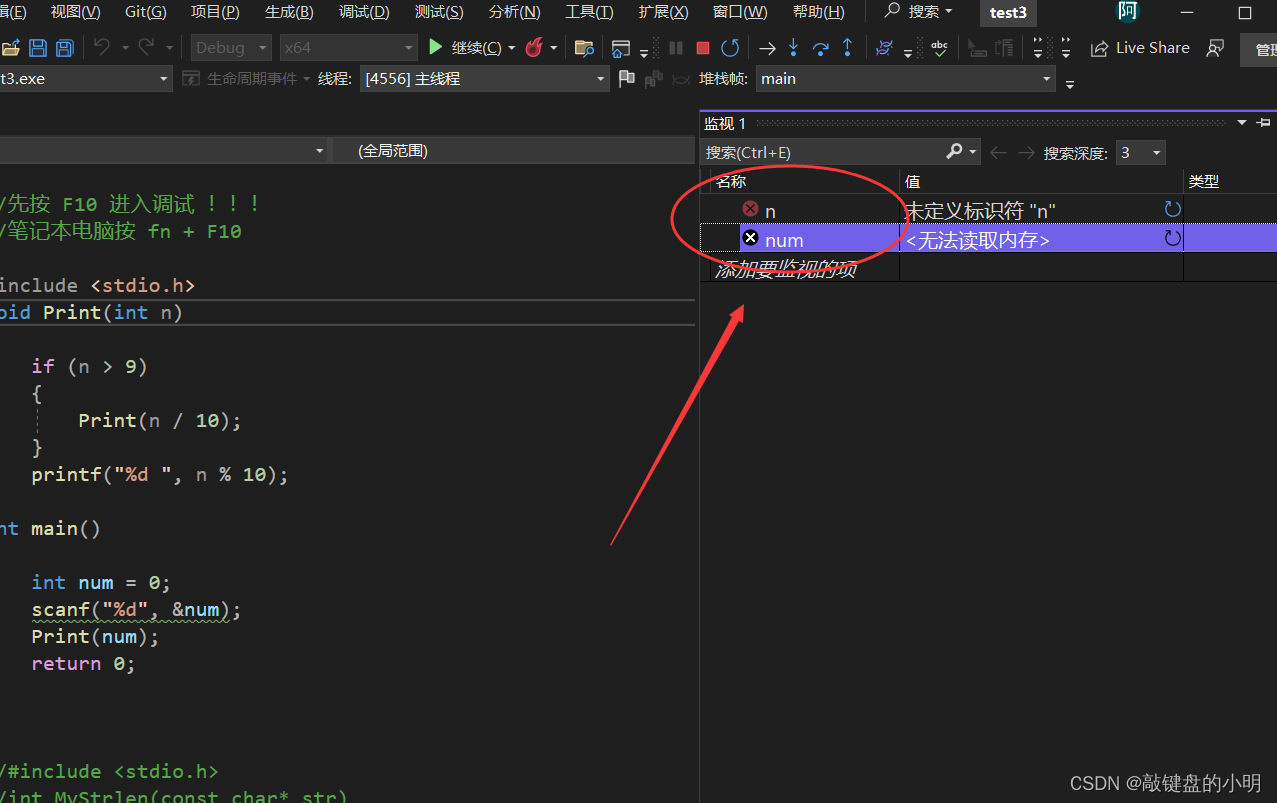Open the 视图(V) menu
This screenshot has width=1277, height=803.
click(76, 12)
